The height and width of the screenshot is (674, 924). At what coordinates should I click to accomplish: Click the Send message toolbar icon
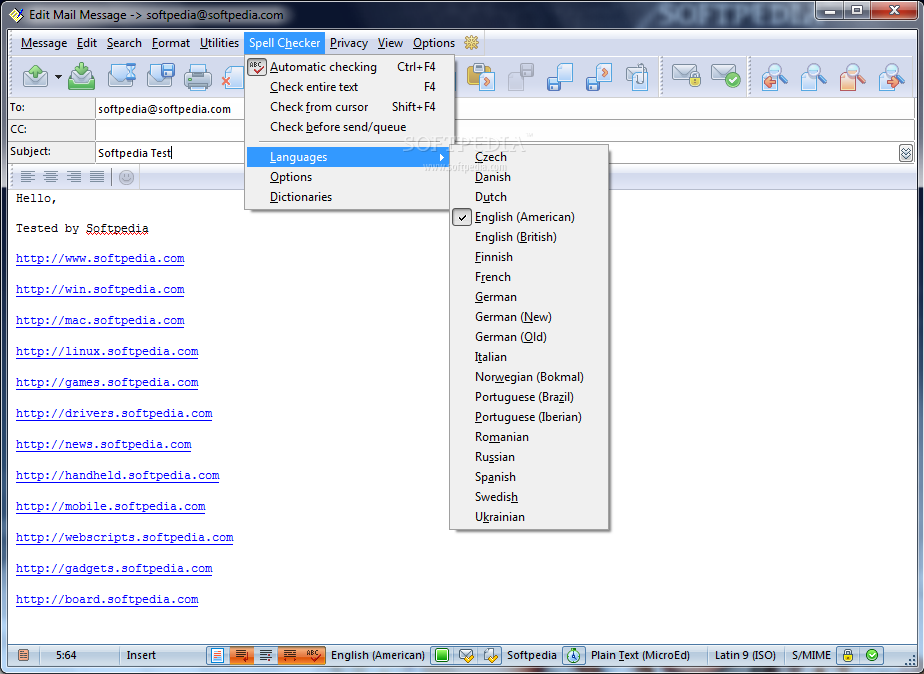(35, 77)
